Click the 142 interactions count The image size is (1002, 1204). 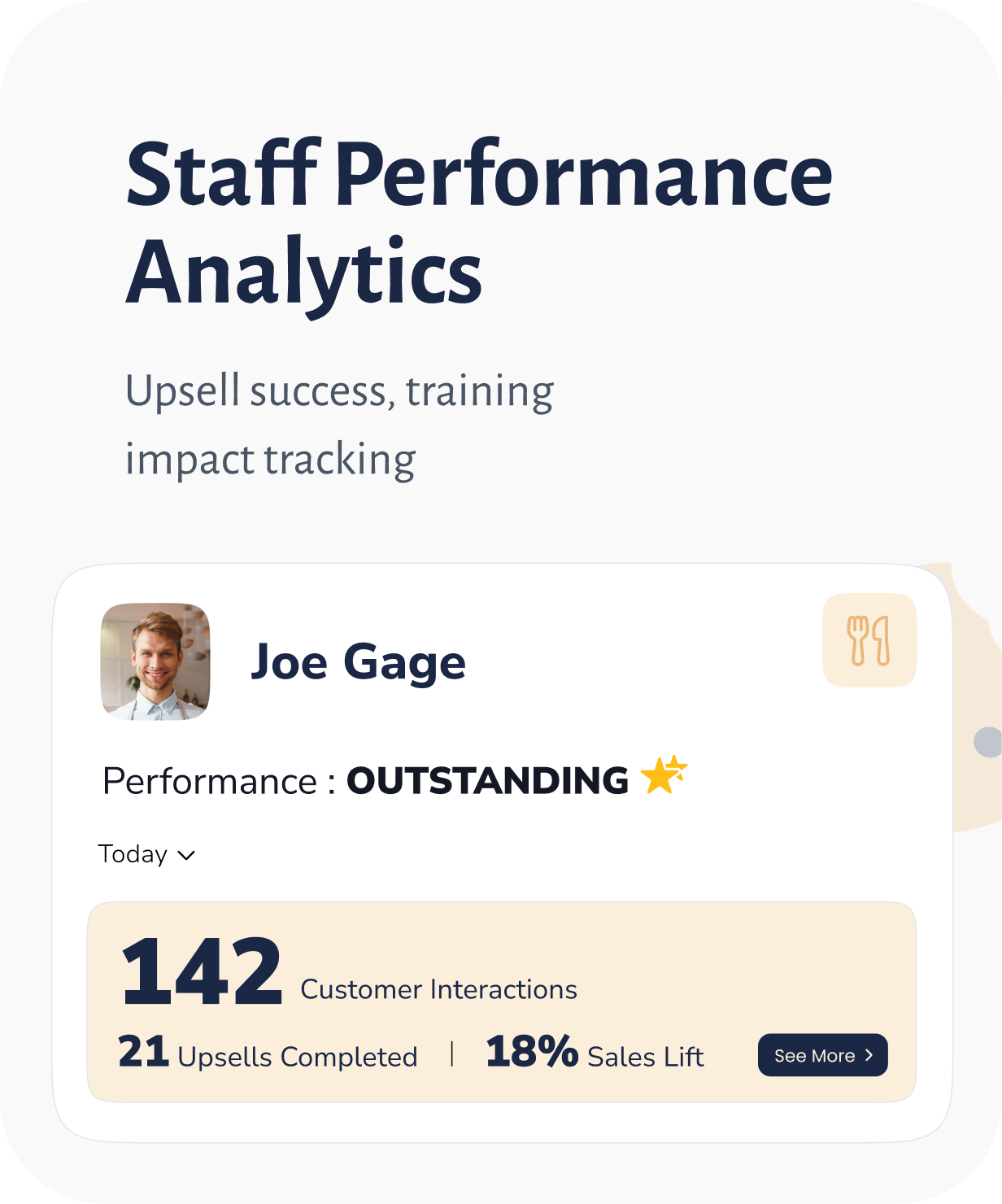[201, 971]
